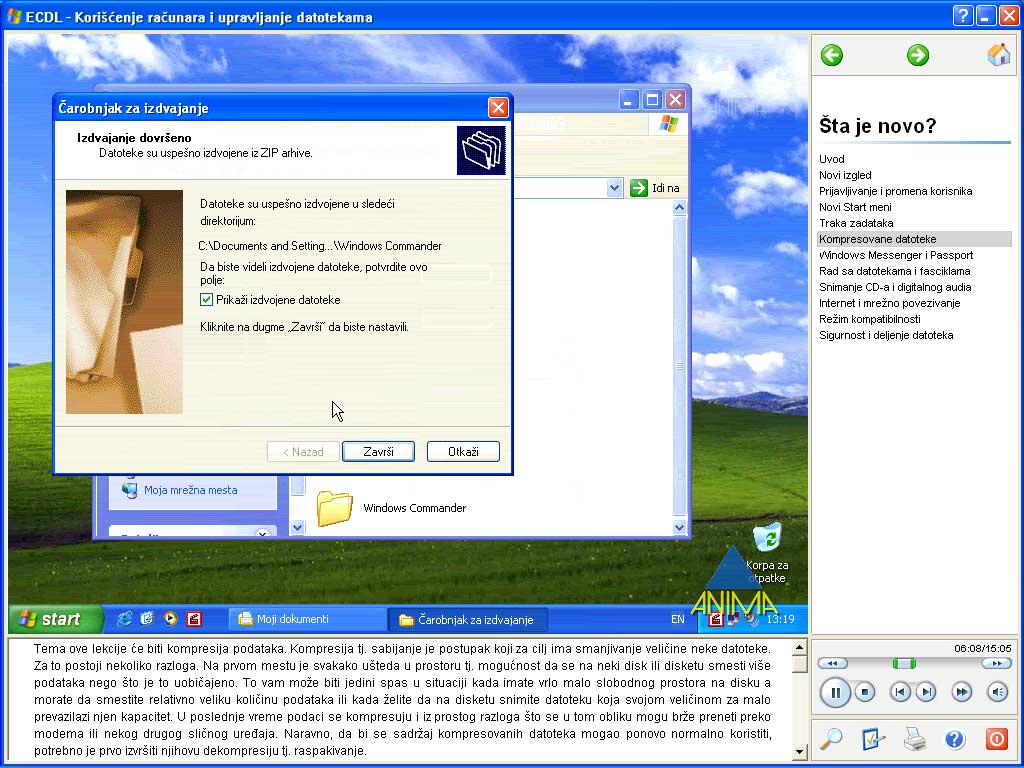Cancel extraction with the 'Otkaži' button
Viewport: 1024px width, 768px height.
462,451
